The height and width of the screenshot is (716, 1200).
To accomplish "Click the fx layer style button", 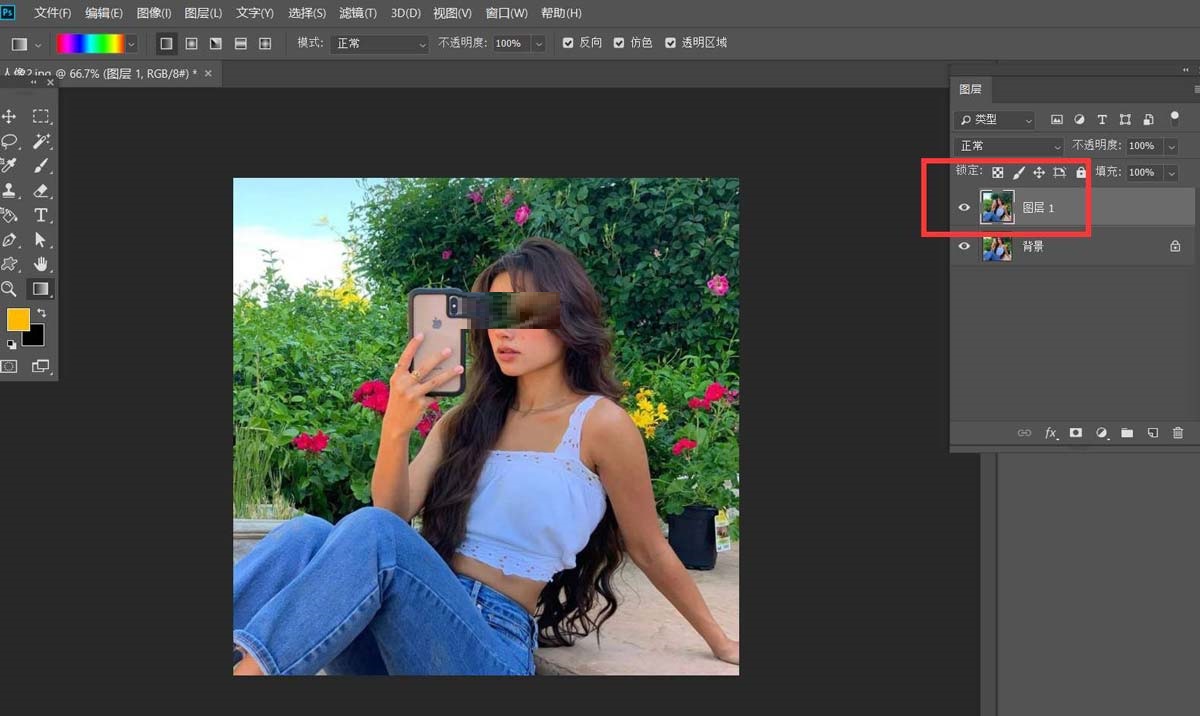I will coord(1051,433).
